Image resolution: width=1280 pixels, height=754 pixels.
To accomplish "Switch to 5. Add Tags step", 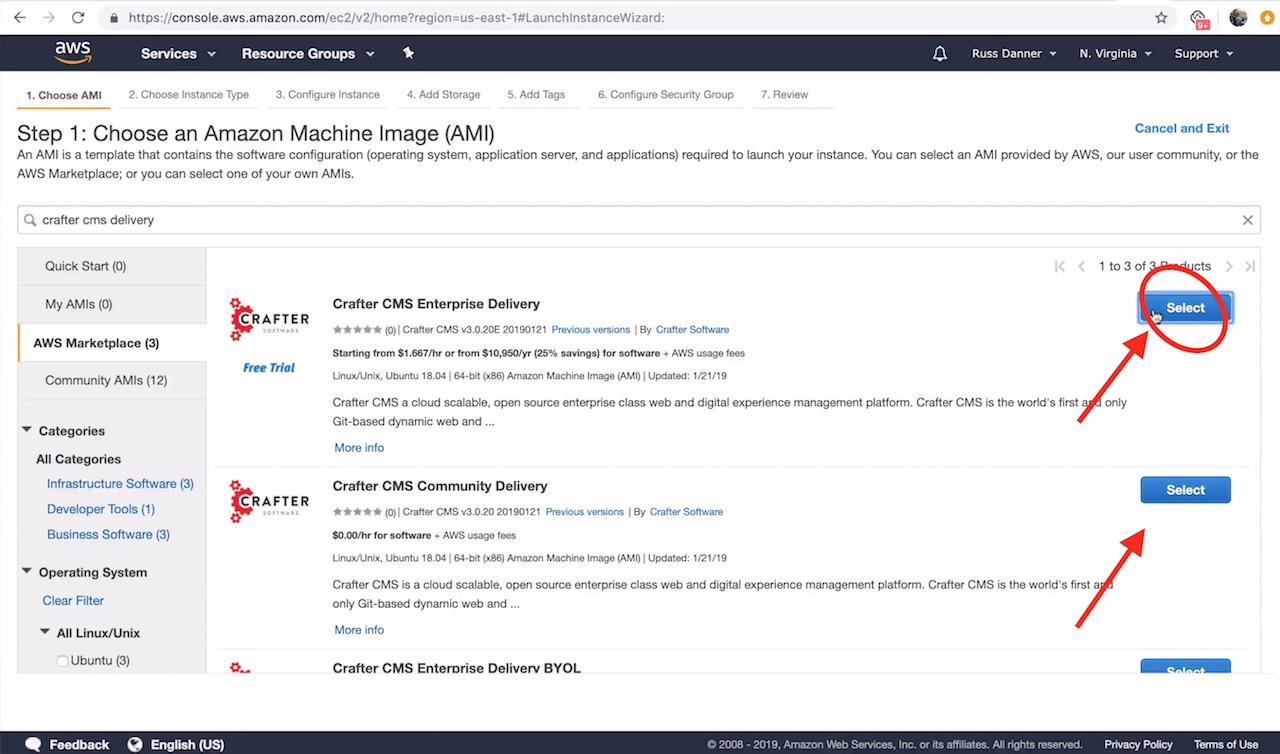I will coord(536,95).
